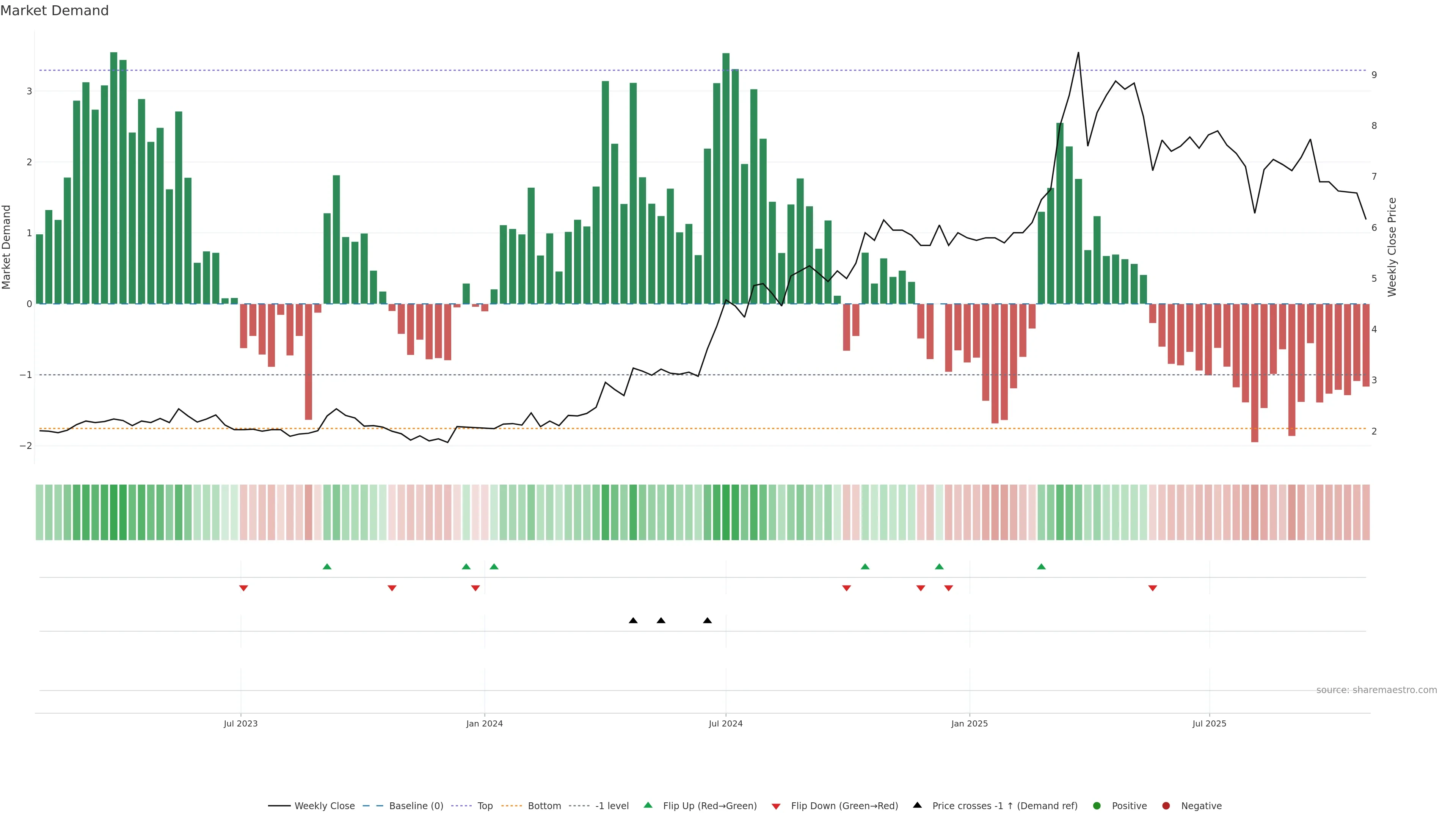1456x819 pixels.
Task: Click the Jul 2025 x-axis label
Action: [x=1209, y=723]
